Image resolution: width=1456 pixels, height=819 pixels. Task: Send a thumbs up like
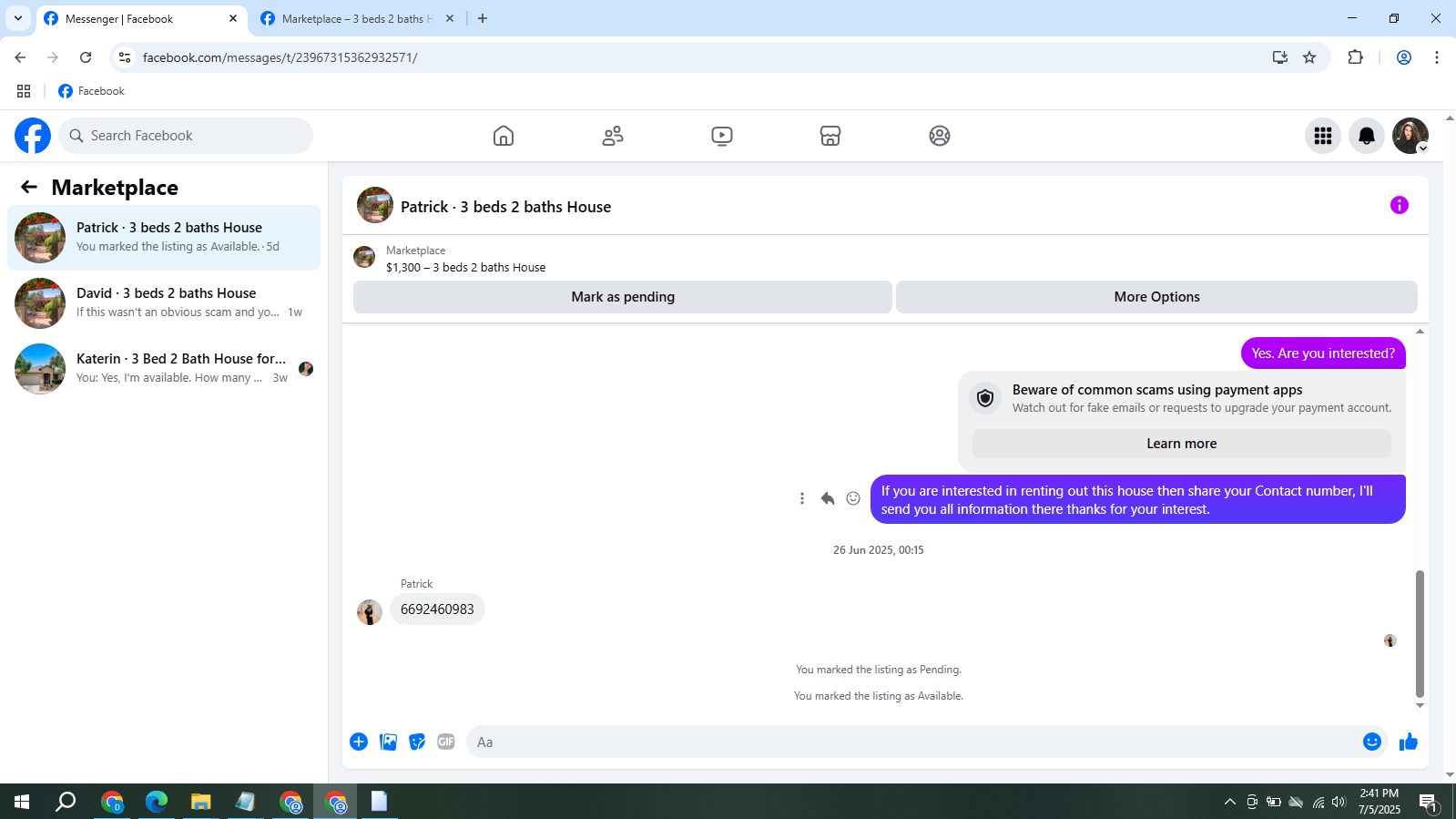pyautogui.click(x=1409, y=742)
